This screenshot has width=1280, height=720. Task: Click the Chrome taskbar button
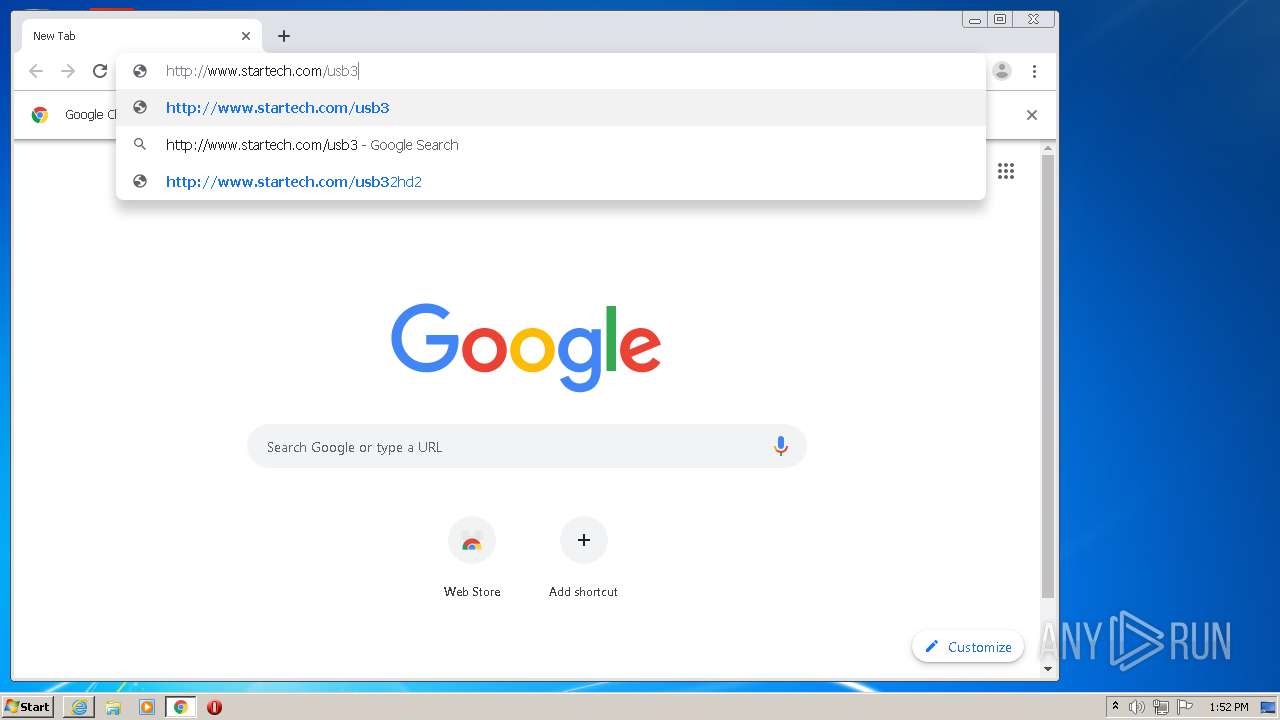pos(180,707)
